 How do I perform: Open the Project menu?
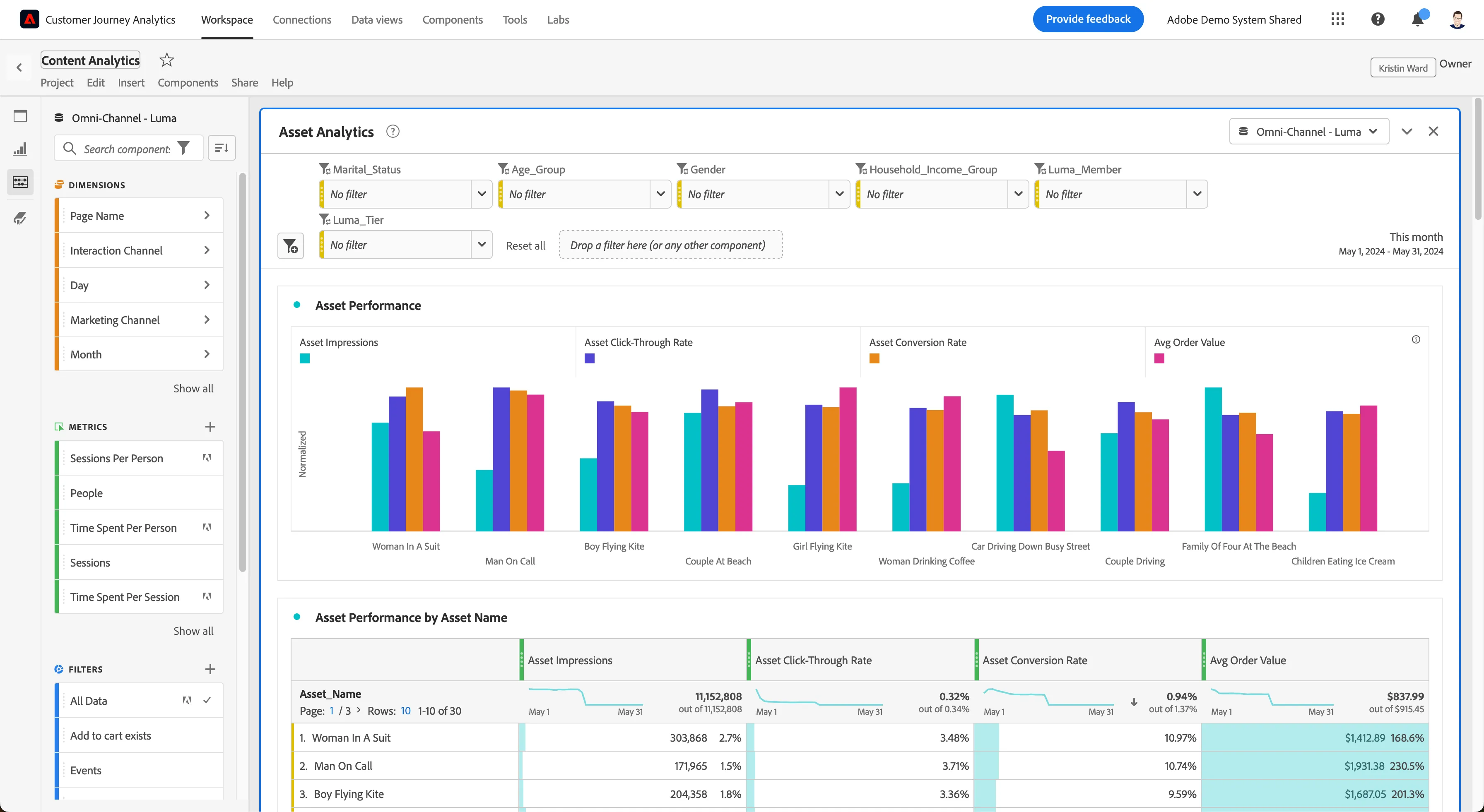(57, 82)
